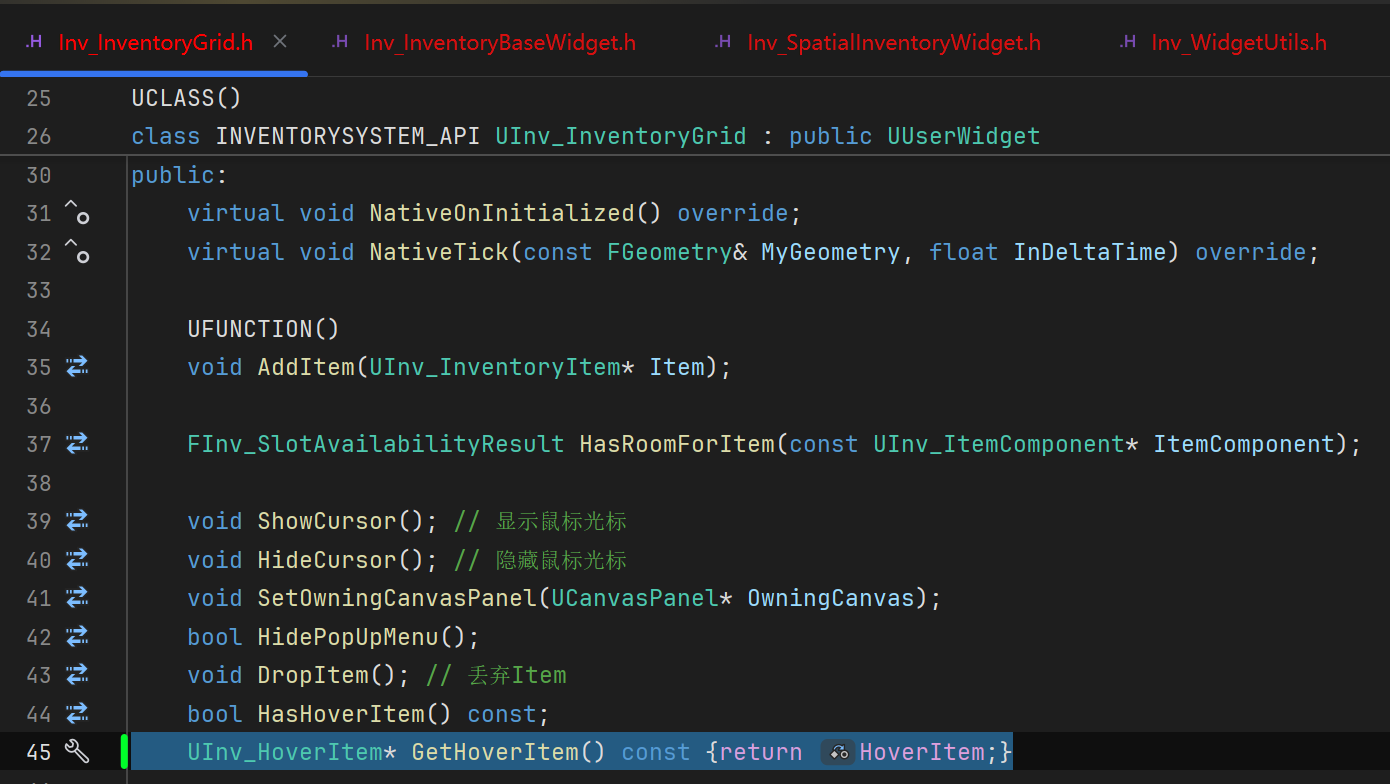Click the .H file icon on the Inv_InventoryBaseWidget.h tab
Image resolution: width=1390 pixels, height=784 pixels.
(340, 42)
